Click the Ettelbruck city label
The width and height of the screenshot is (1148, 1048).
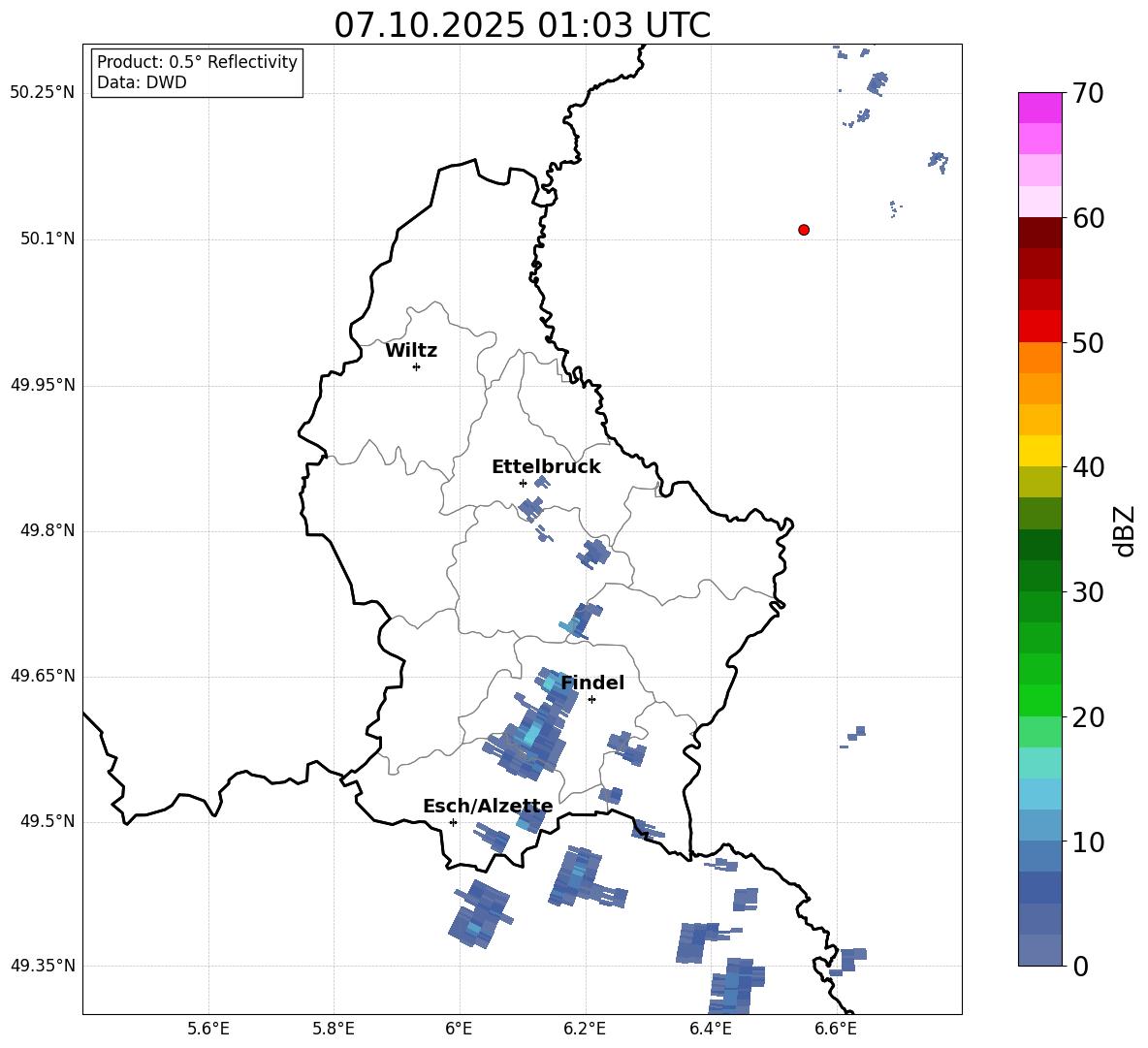click(x=546, y=467)
